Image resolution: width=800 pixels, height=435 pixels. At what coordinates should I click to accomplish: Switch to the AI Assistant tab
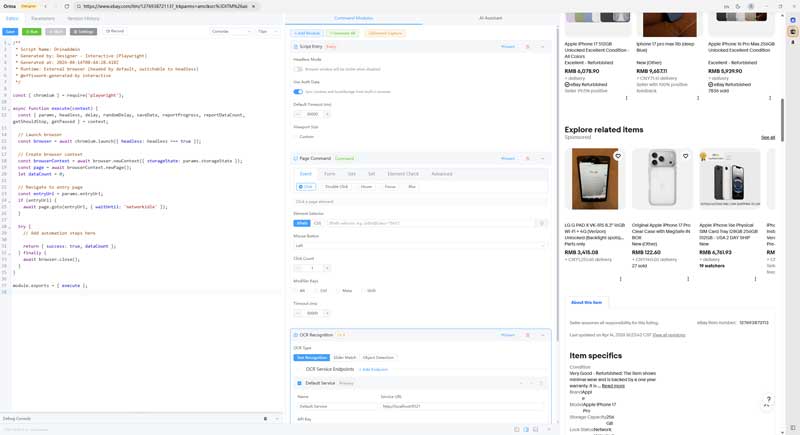point(490,18)
